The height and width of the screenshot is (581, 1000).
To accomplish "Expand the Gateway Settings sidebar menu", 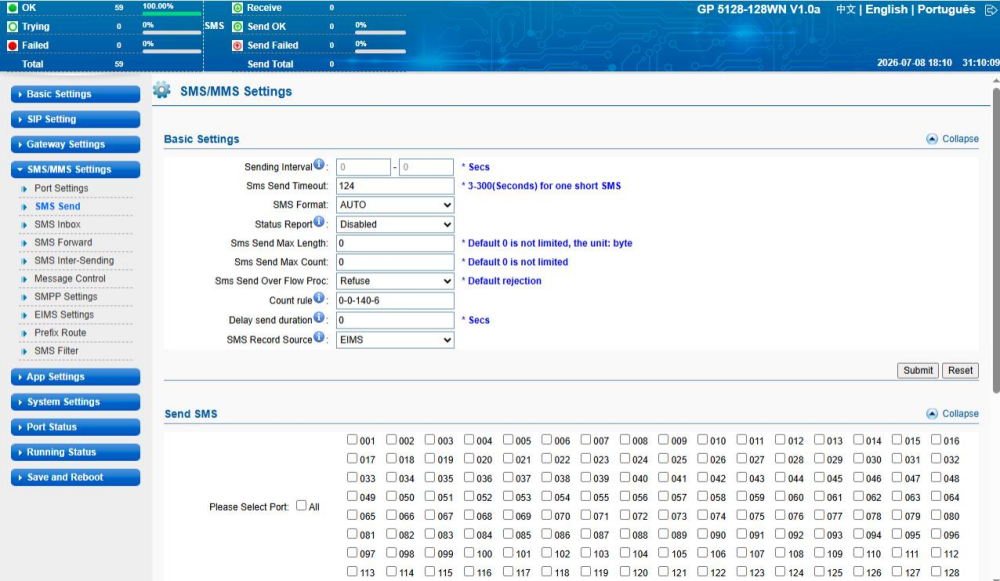I will [x=75, y=144].
